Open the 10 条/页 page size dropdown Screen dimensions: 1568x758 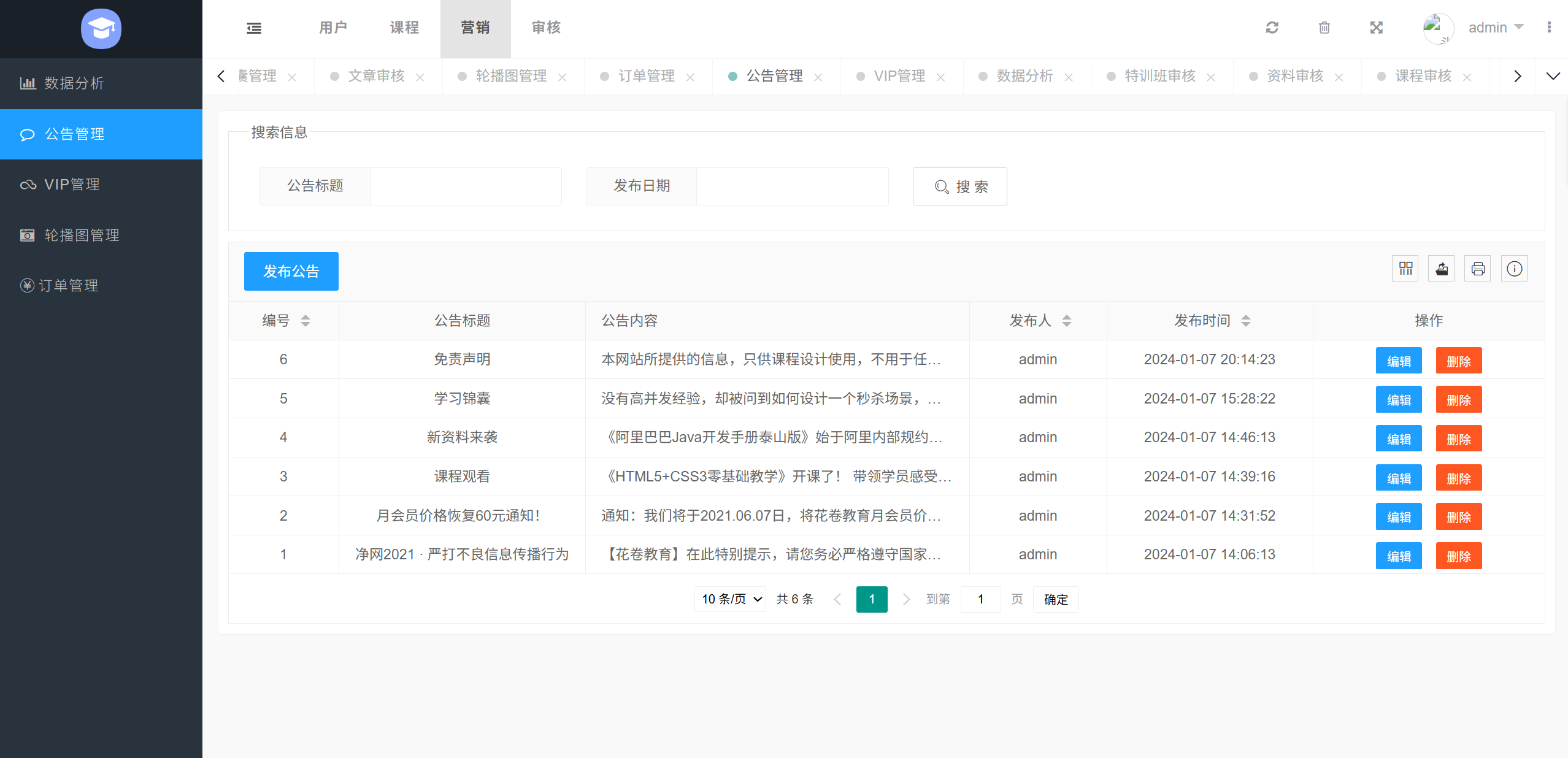point(730,599)
